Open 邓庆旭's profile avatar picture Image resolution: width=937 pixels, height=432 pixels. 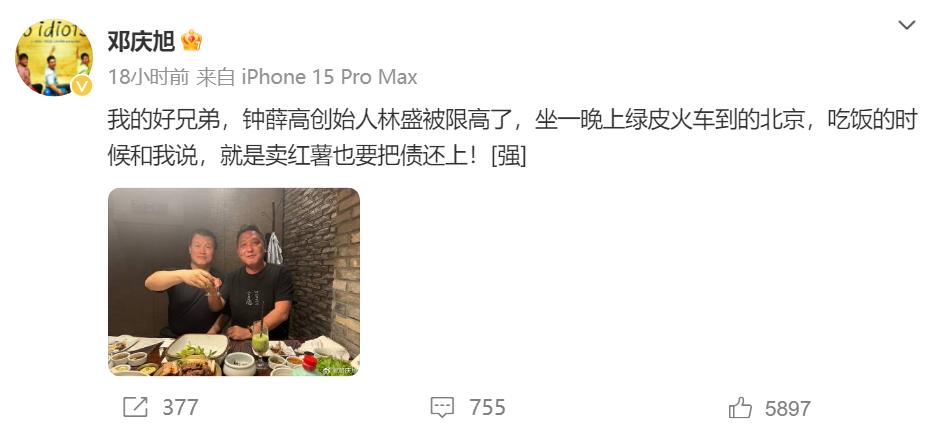(x=54, y=57)
